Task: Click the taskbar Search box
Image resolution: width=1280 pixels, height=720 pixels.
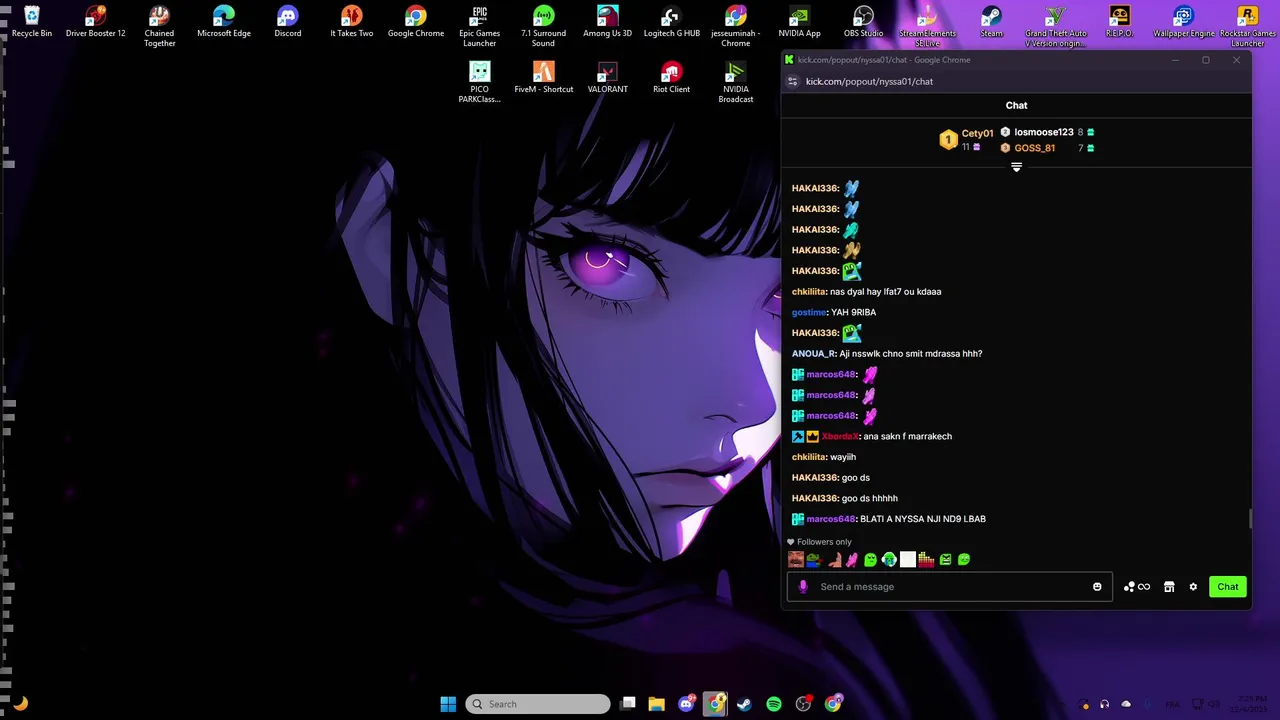Action: coord(538,704)
